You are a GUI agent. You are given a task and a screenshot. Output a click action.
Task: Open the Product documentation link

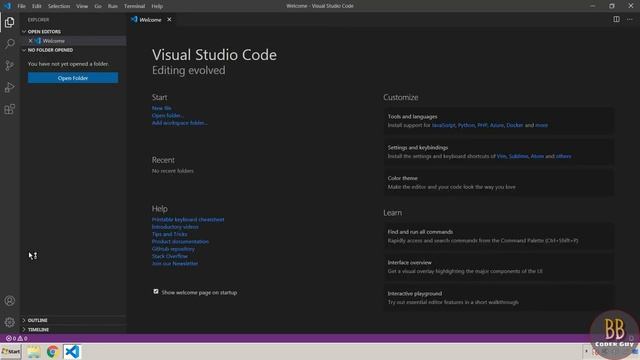[x=180, y=242]
